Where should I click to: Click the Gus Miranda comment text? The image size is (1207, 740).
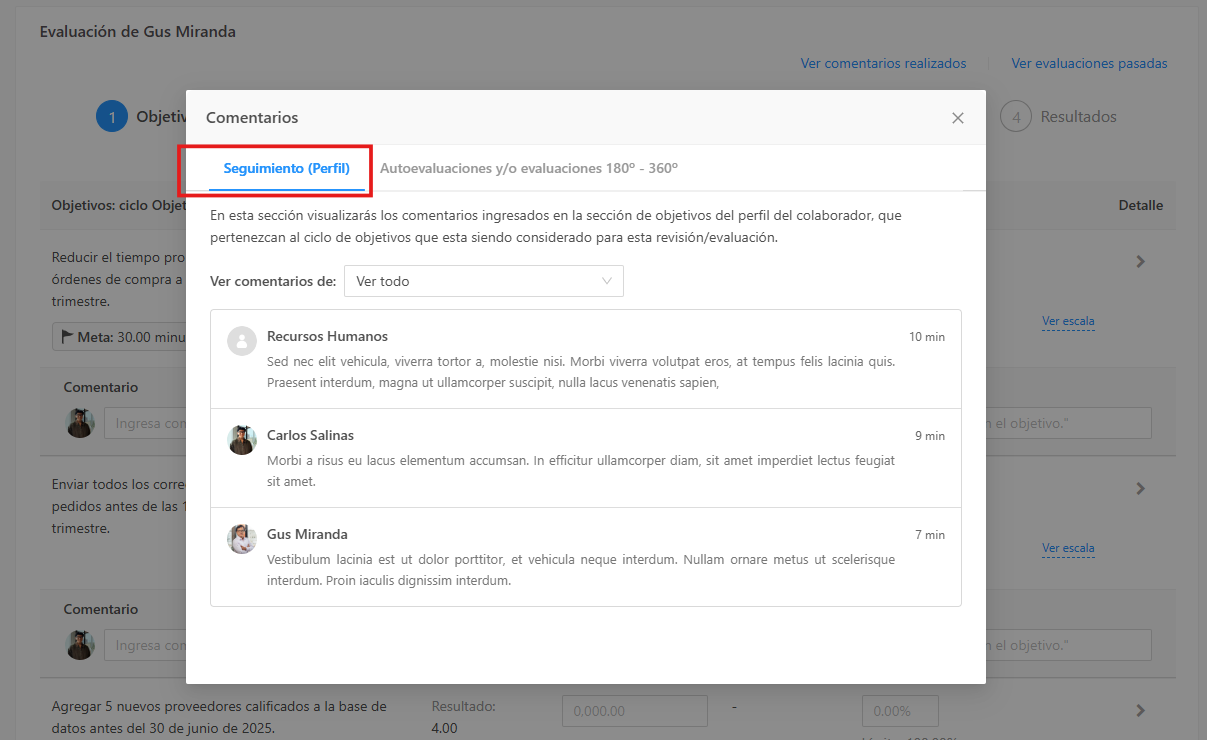click(x=581, y=570)
